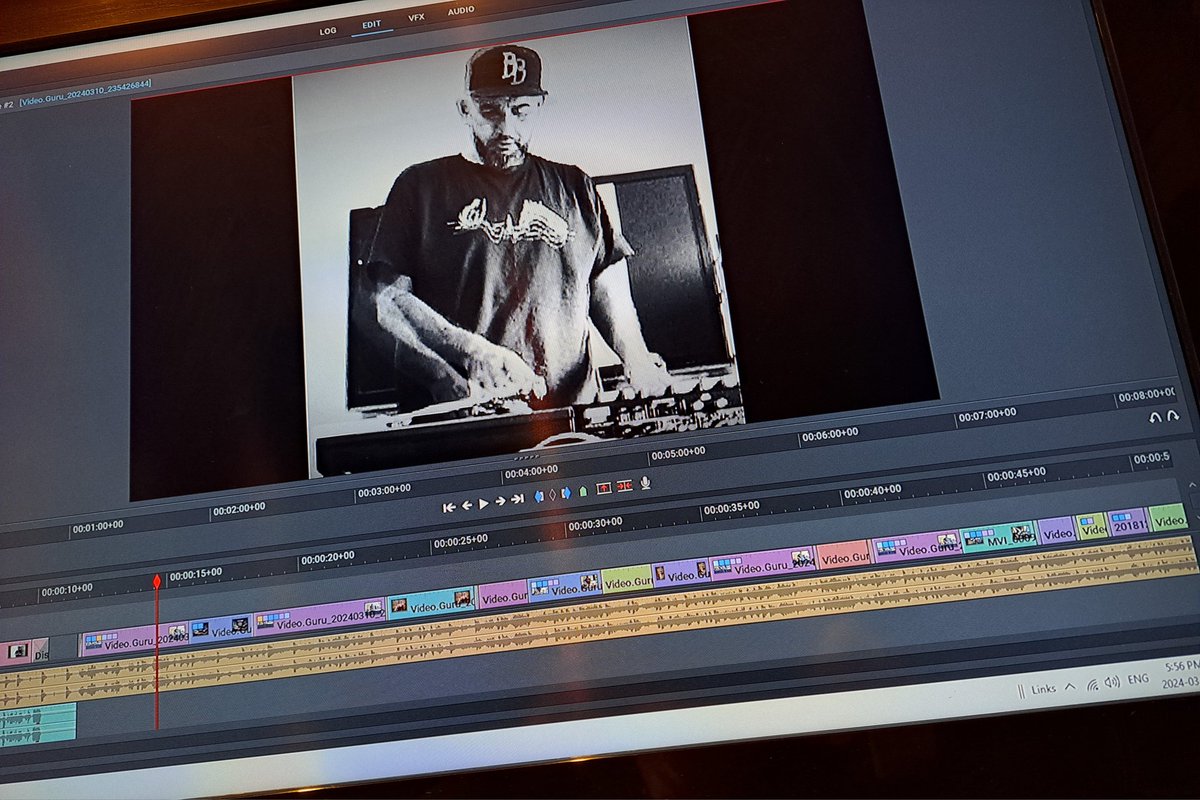Set the blue Mark Out point

click(566, 493)
